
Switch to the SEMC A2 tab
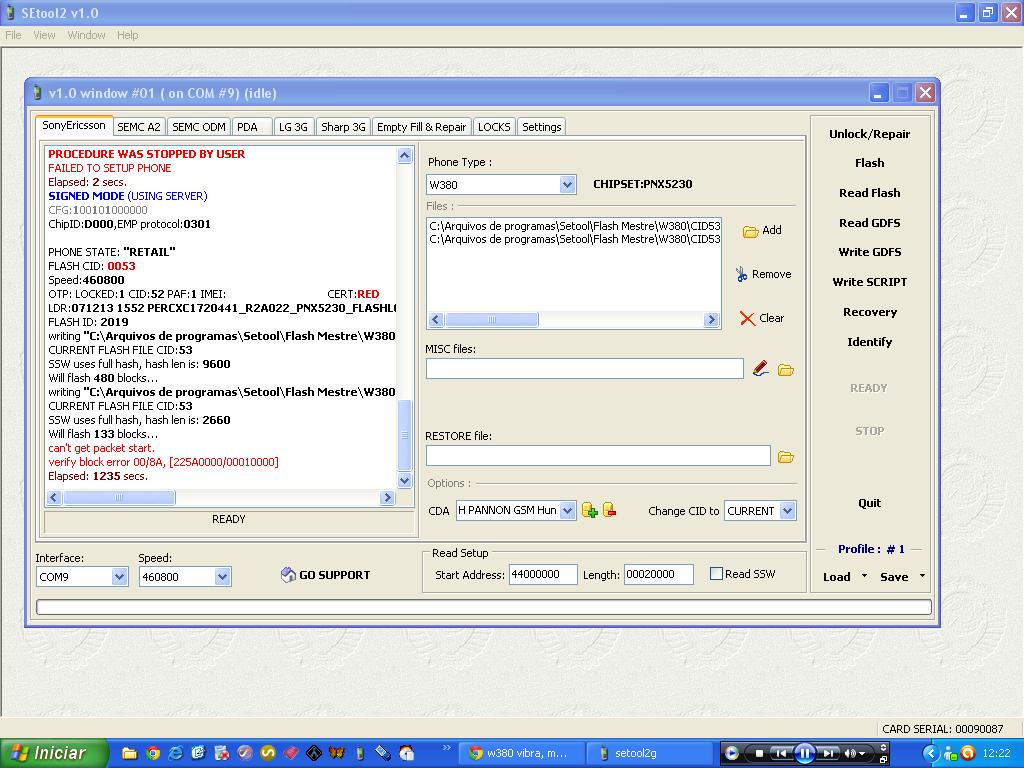[x=138, y=127]
